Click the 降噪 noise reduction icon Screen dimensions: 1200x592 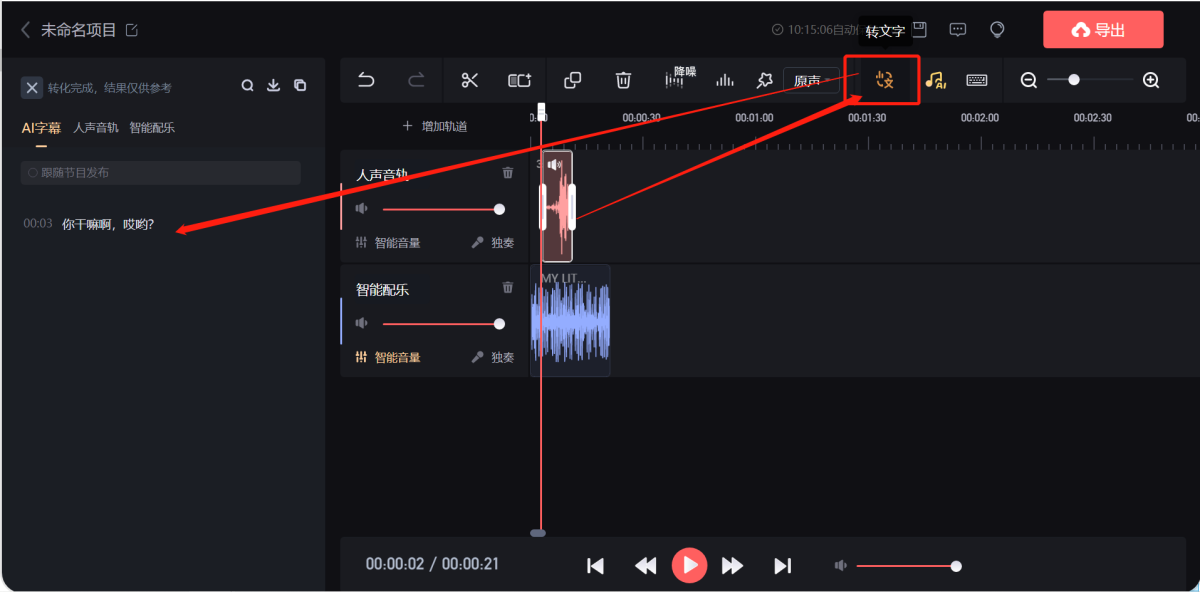(x=675, y=81)
